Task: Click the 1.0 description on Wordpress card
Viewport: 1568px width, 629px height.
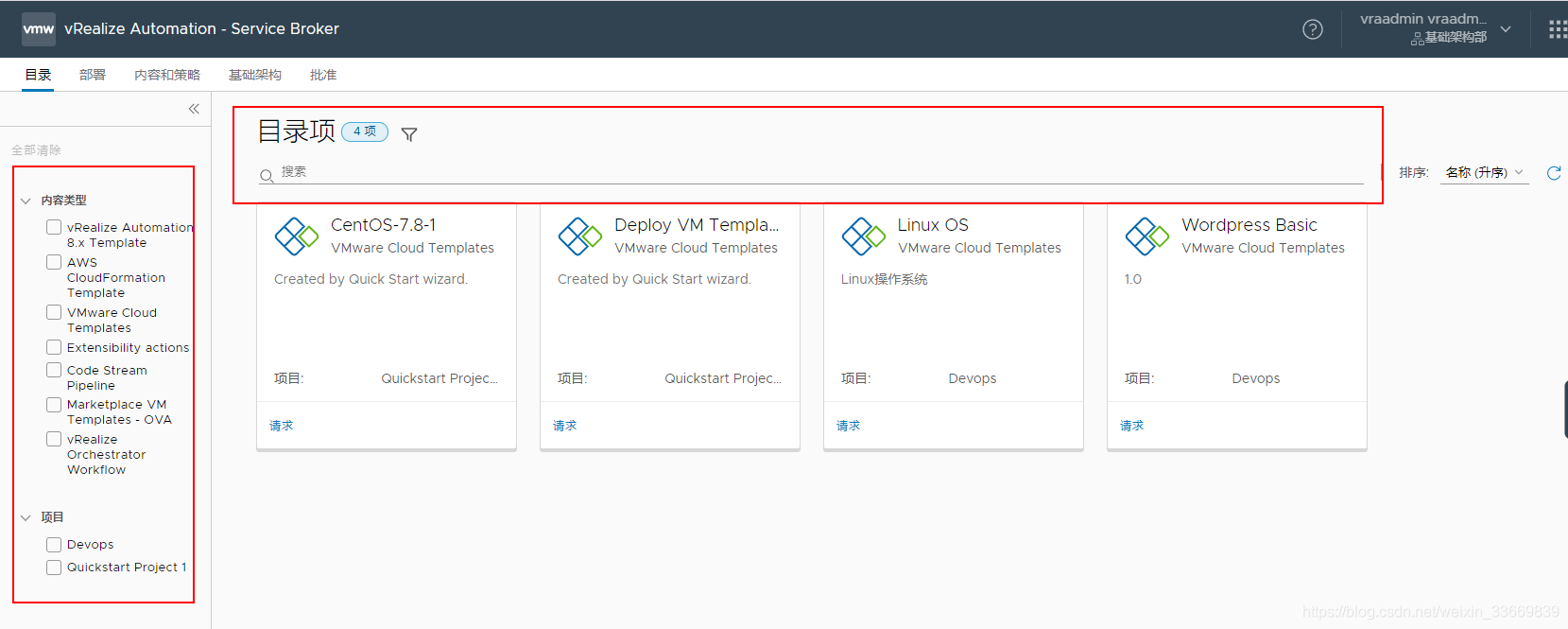Action: coord(1133,279)
